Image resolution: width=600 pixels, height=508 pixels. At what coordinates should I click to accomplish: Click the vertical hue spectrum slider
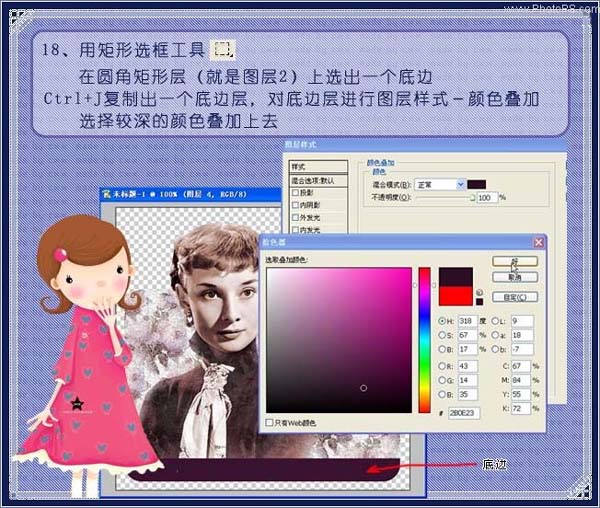click(x=424, y=340)
